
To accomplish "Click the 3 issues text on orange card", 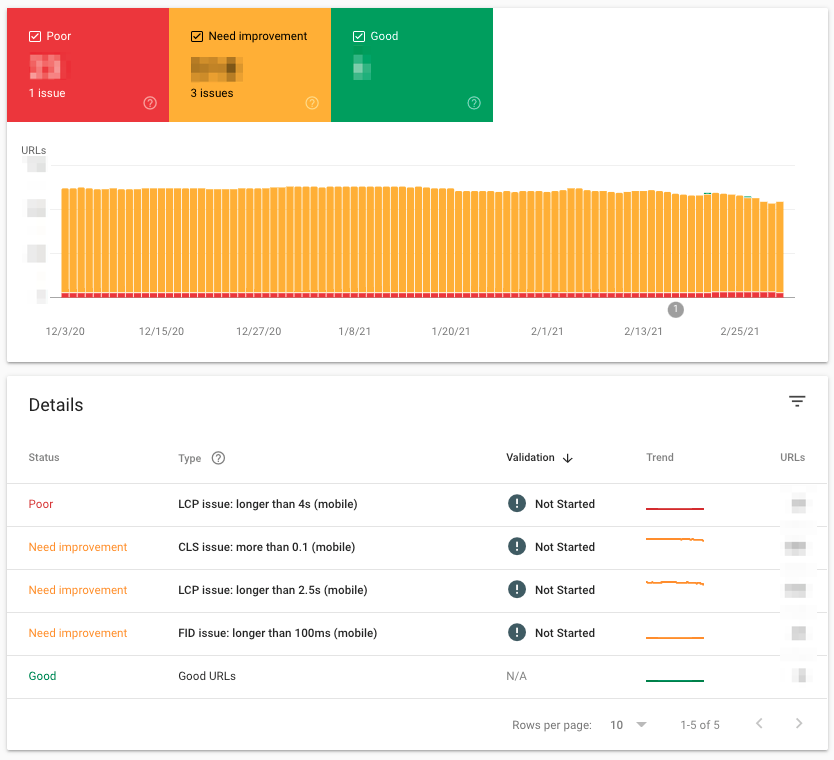I will point(212,93).
